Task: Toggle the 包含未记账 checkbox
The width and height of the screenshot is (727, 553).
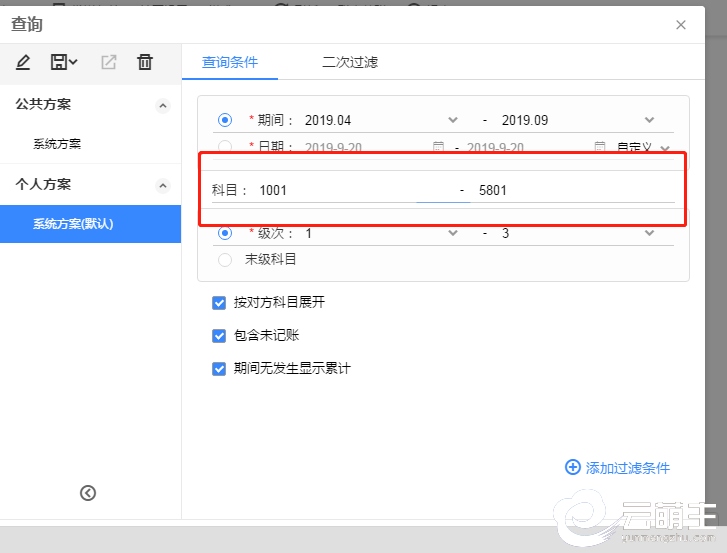Action: (x=219, y=336)
